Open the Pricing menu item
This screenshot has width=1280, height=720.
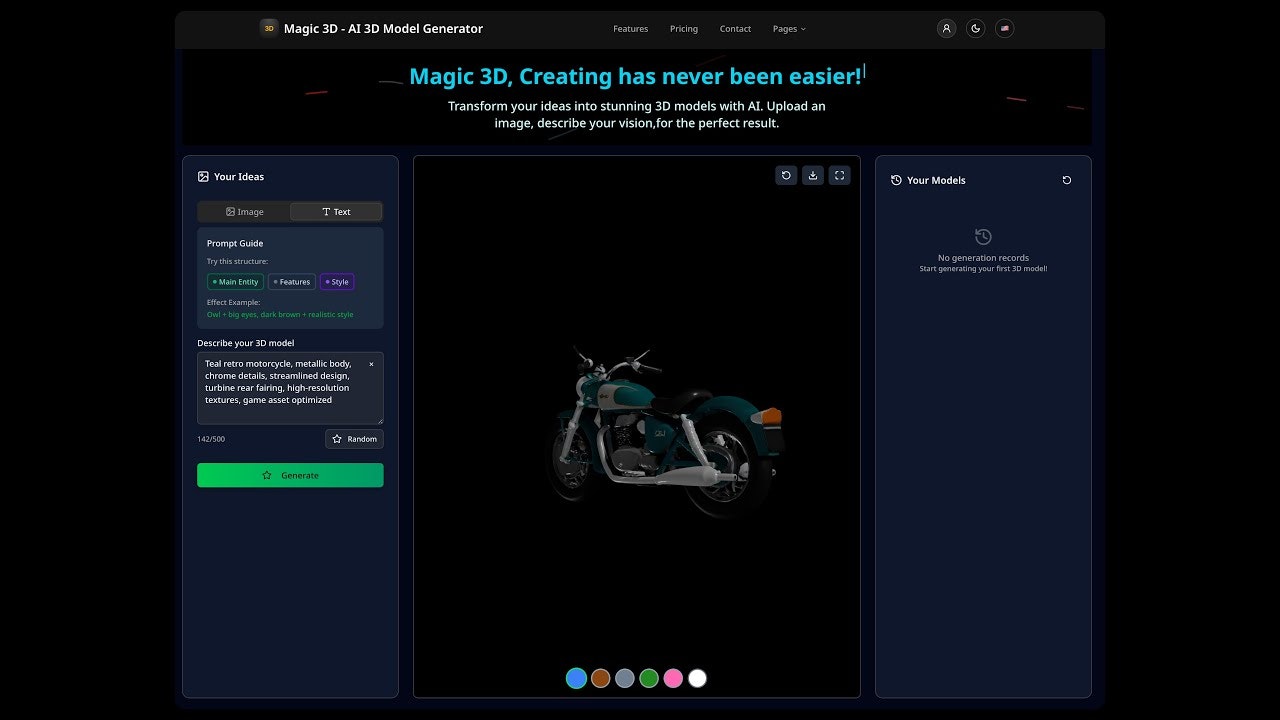click(x=683, y=28)
